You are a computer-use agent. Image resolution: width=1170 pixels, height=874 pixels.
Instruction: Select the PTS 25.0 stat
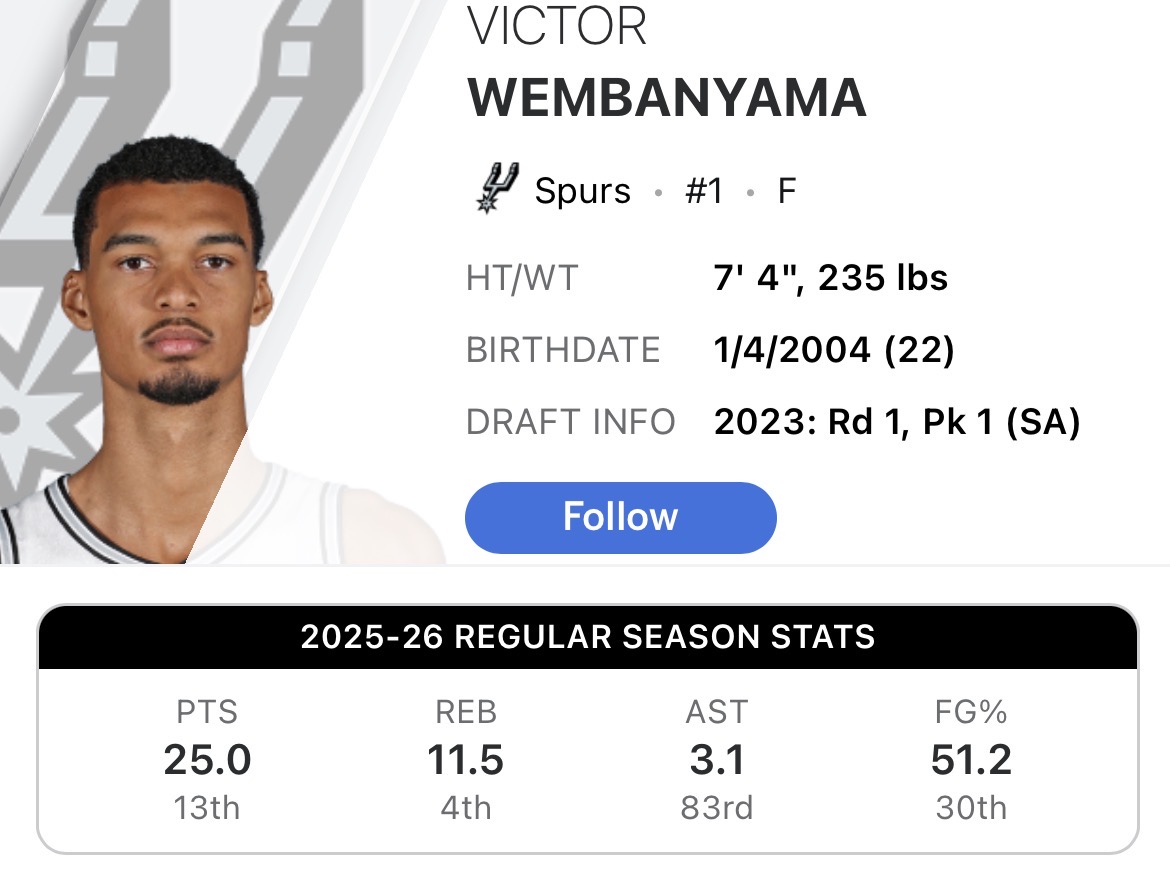click(207, 760)
